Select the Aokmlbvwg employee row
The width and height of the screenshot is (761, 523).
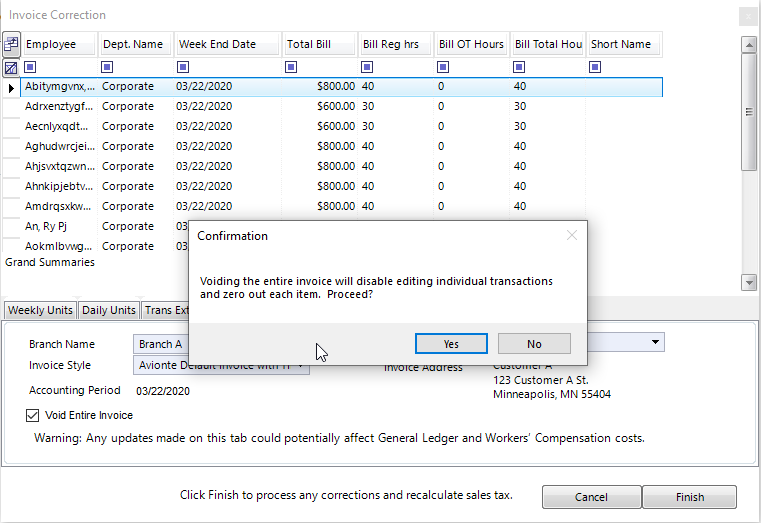(104, 246)
